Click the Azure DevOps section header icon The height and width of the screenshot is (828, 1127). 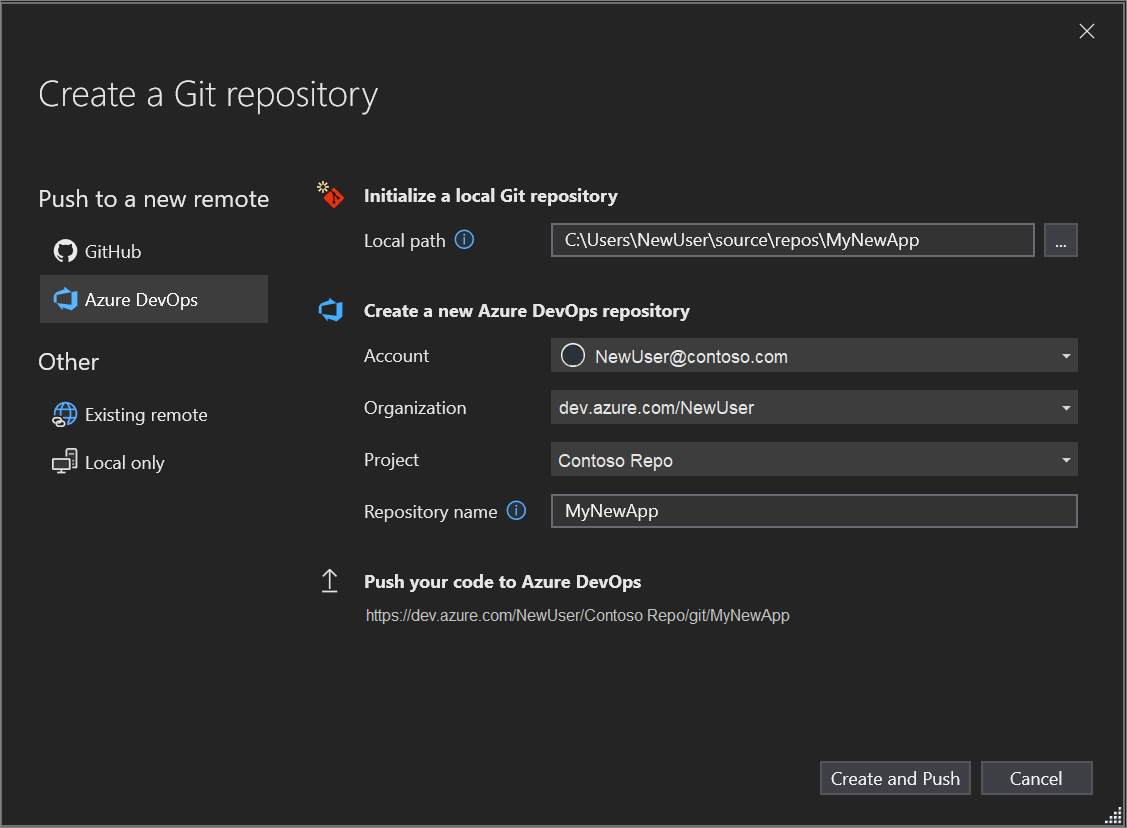330,311
